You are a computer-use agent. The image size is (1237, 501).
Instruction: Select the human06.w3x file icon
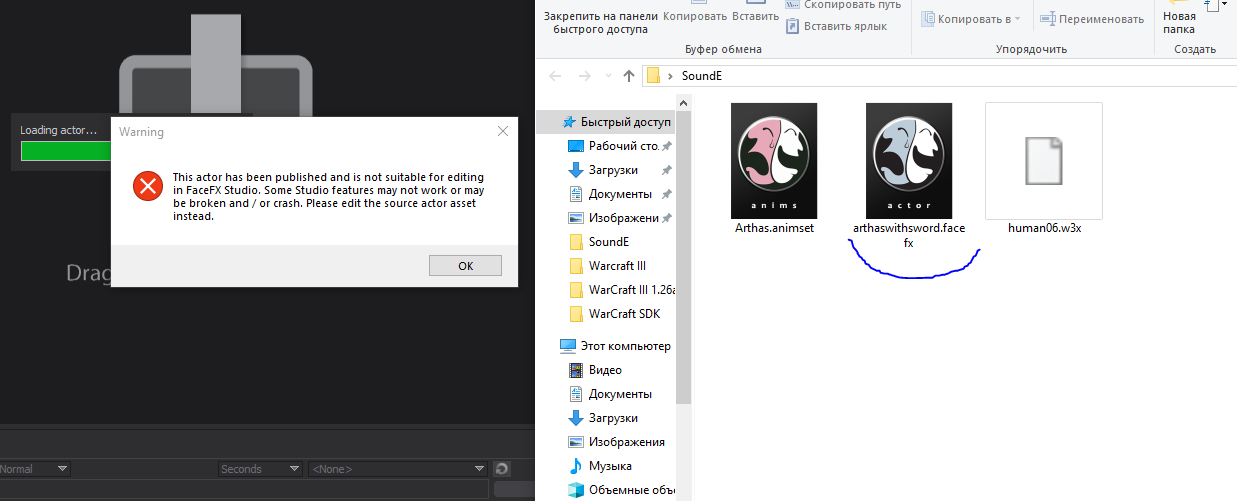click(1044, 160)
